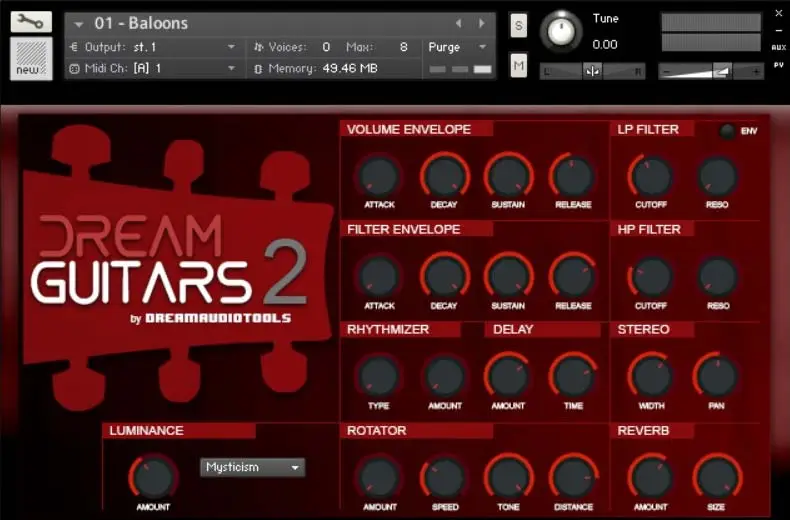Open the Purge dropdown menu

coord(458,47)
